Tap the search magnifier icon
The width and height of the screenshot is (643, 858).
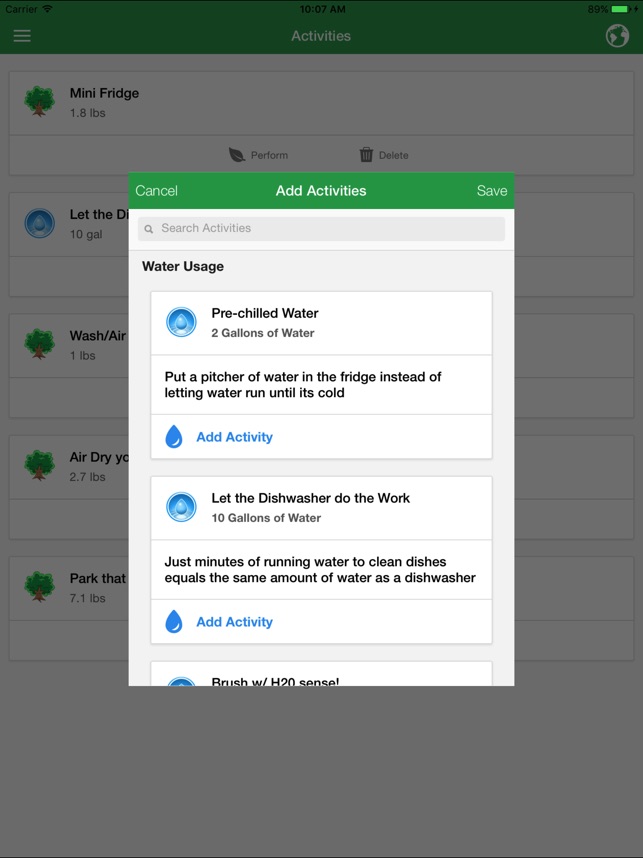tap(148, 229)
